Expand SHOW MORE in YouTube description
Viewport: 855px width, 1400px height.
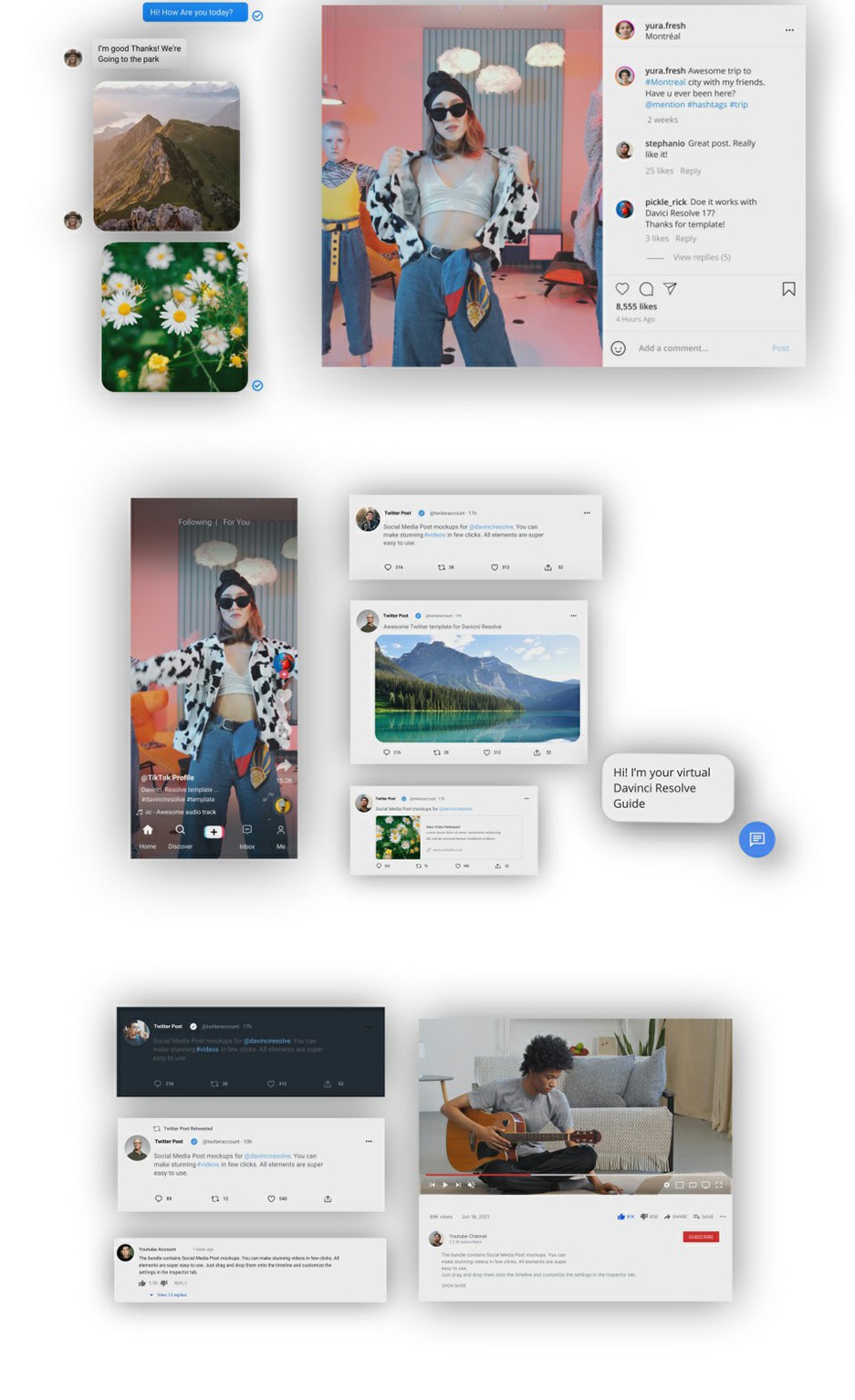click(x=454, y=1286)
